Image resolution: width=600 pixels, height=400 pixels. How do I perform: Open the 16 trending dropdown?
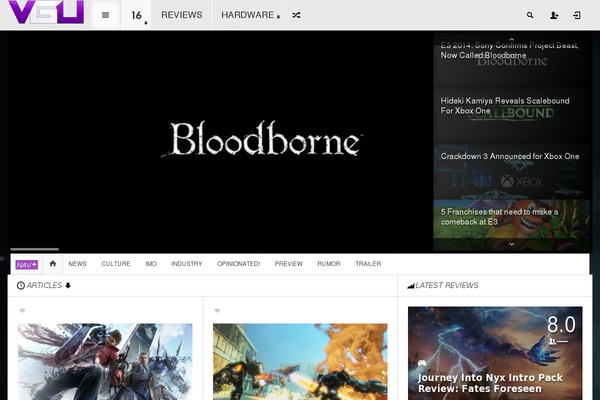click(x=137, y=15)
